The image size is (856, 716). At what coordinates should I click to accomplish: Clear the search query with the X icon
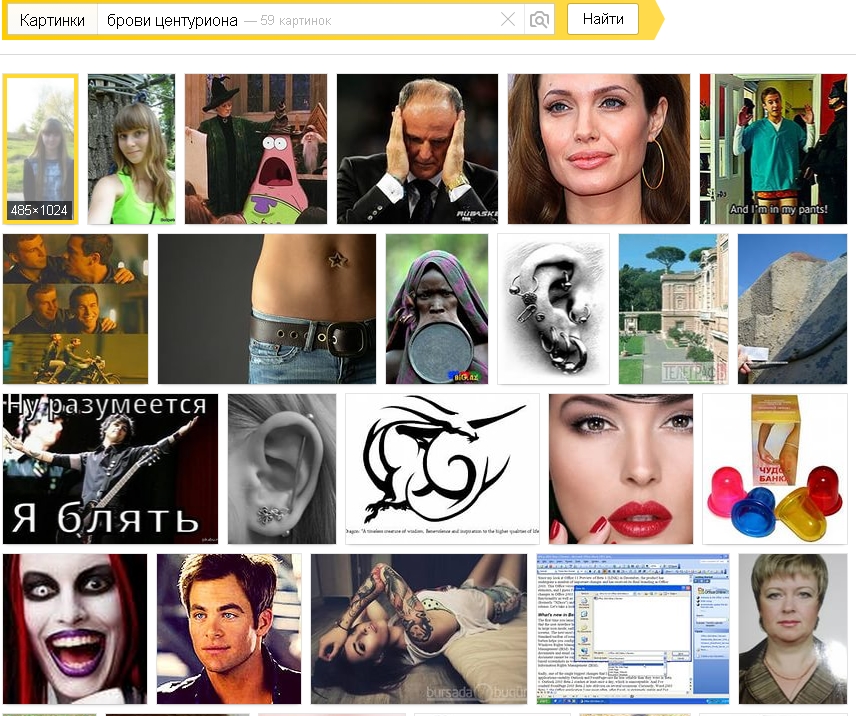coord(508,20)
